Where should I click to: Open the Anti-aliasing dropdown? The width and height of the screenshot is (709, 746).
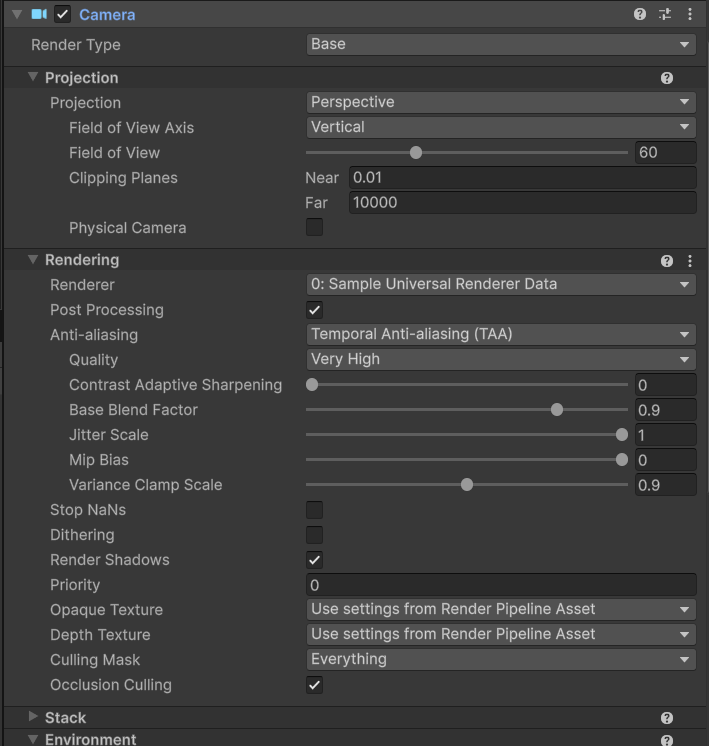(500, 334)
